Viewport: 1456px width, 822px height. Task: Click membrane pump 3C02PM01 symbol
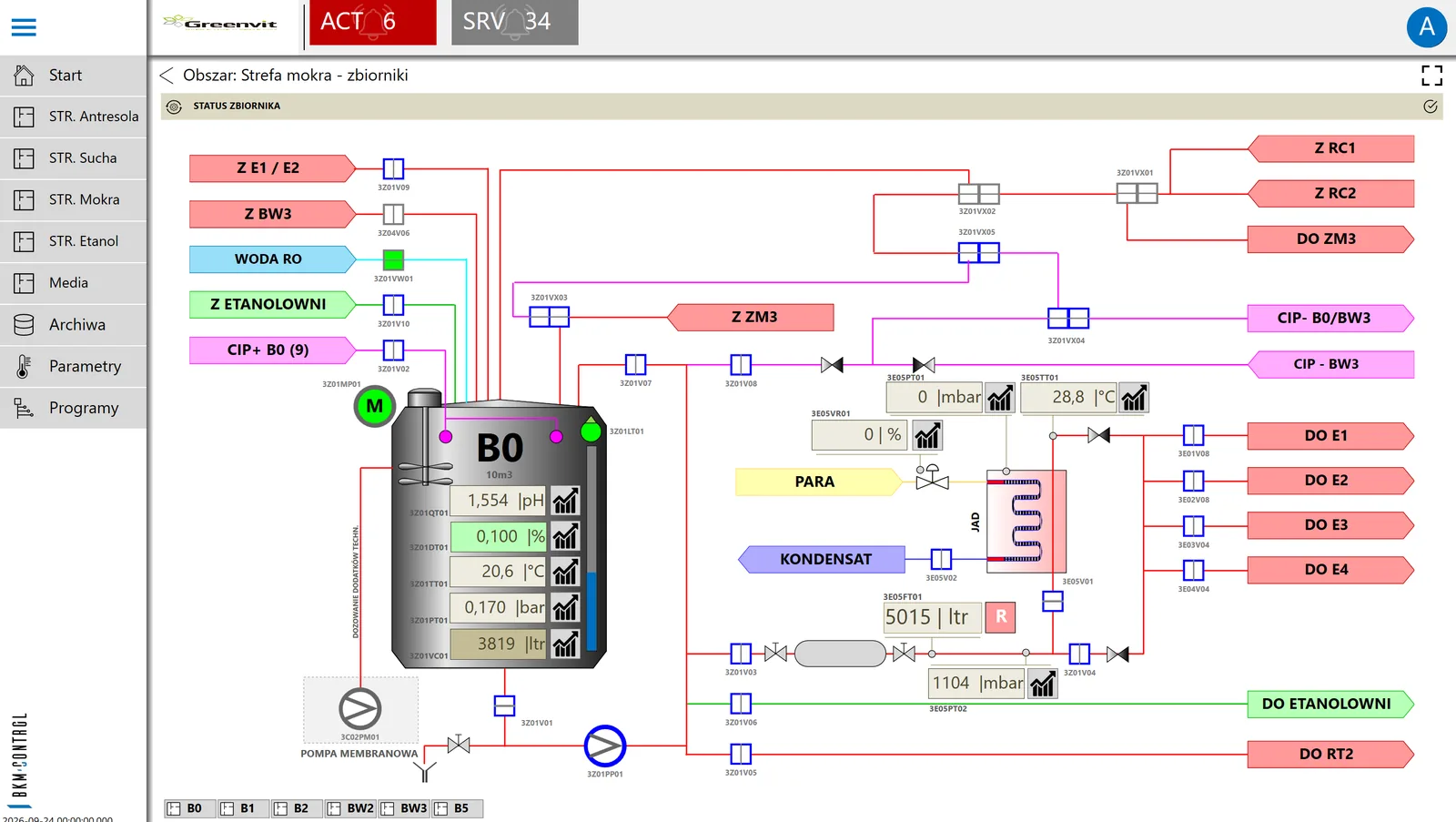(360, 709)
